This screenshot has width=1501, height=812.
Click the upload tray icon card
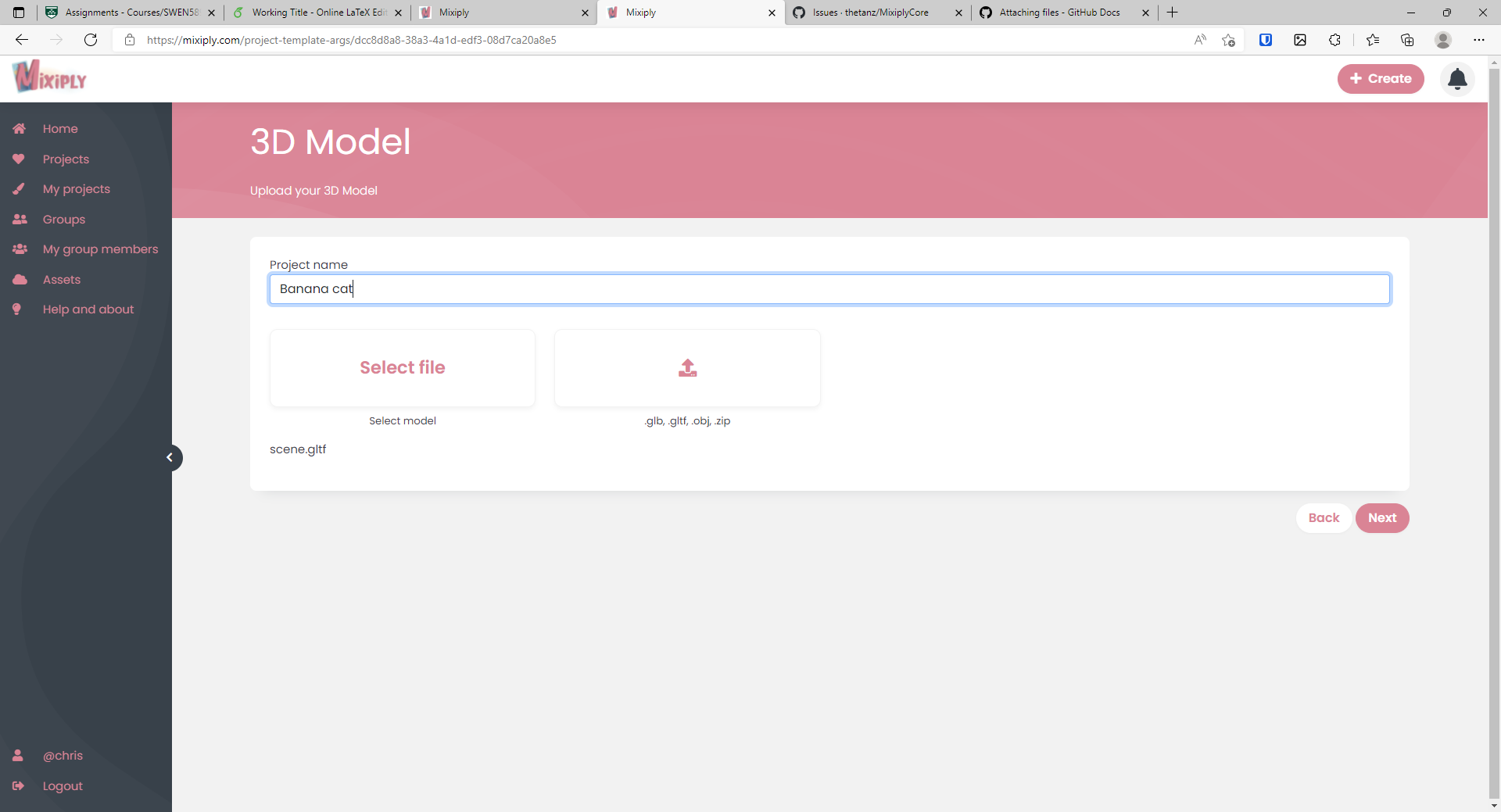tap(687, 368)
